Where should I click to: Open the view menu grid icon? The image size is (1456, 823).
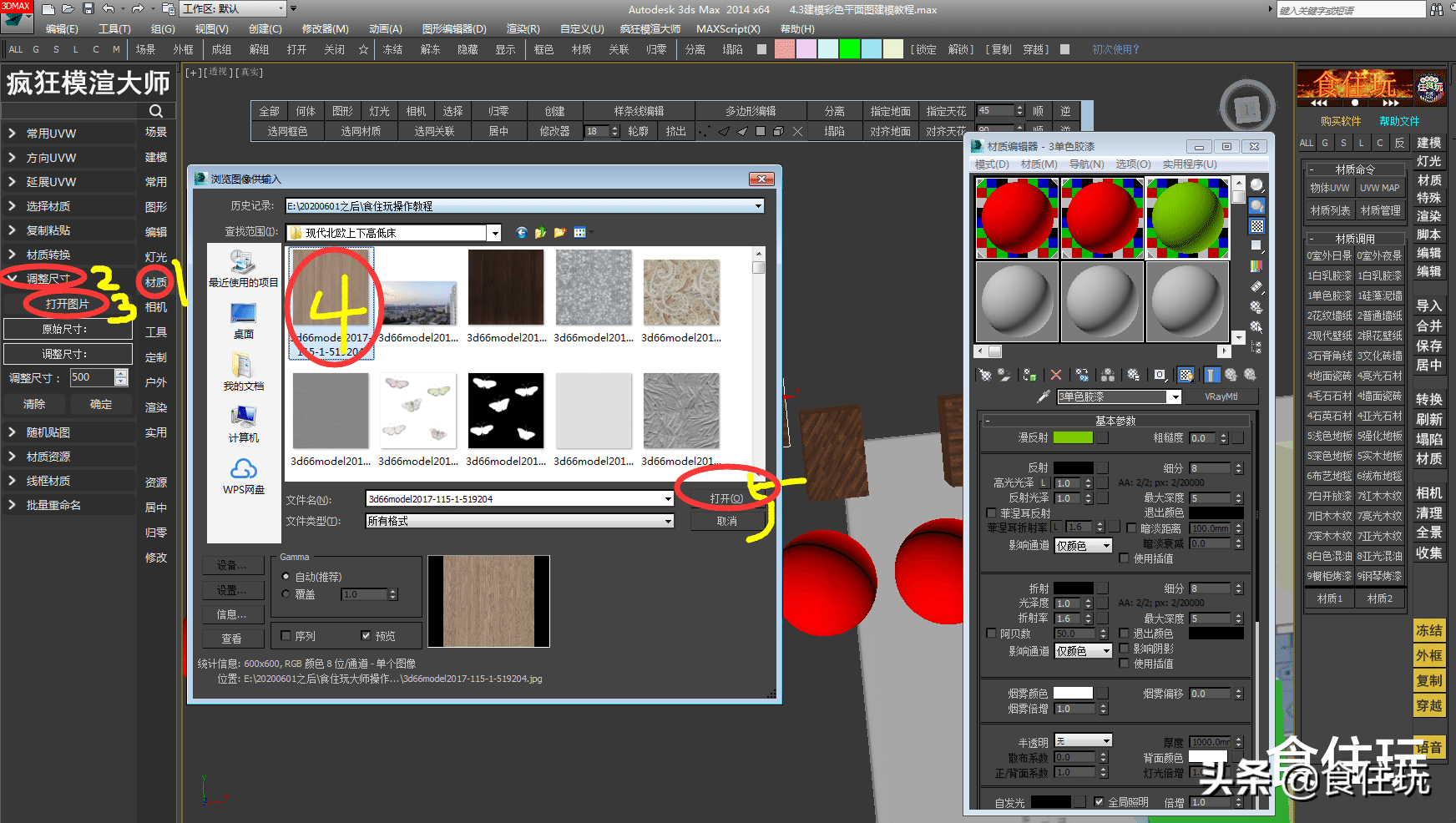point(581,233)
